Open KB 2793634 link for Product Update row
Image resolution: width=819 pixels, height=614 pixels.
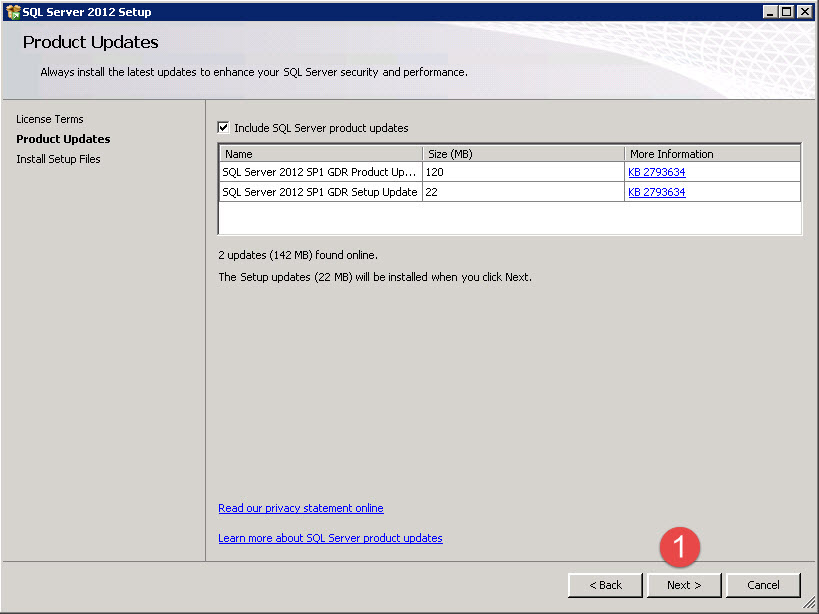657,172
